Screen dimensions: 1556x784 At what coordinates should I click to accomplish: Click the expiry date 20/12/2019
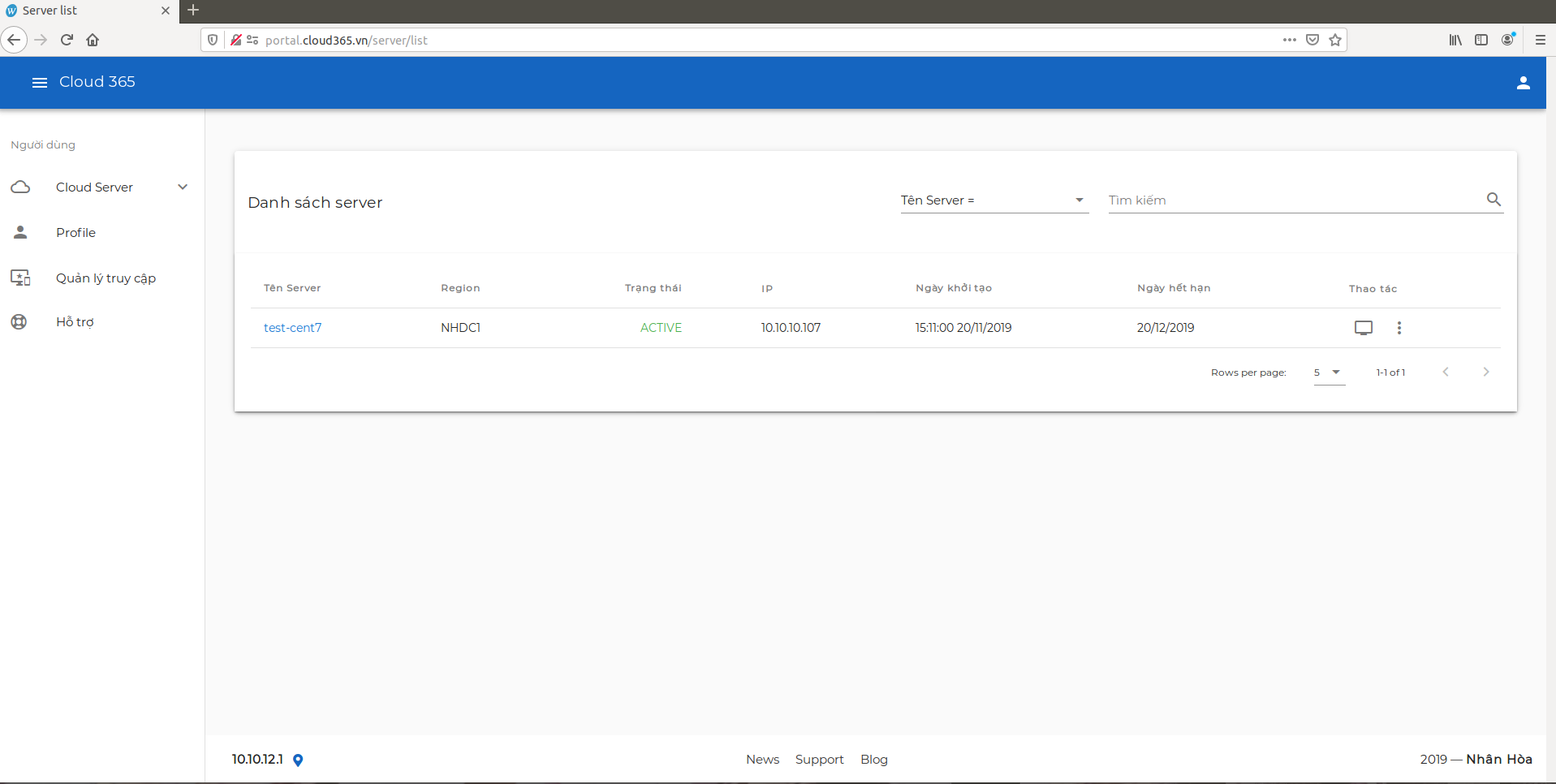point(1166,328)
